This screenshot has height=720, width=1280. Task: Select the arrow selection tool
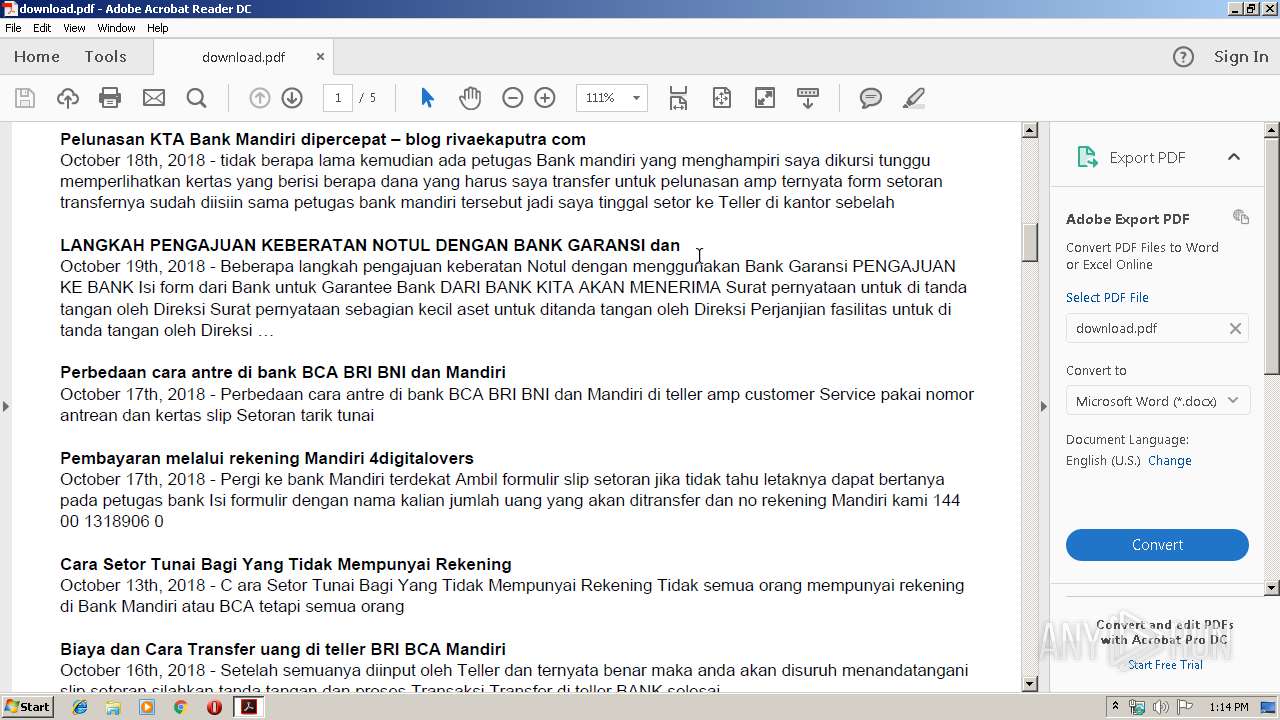(x=427, y=98)
